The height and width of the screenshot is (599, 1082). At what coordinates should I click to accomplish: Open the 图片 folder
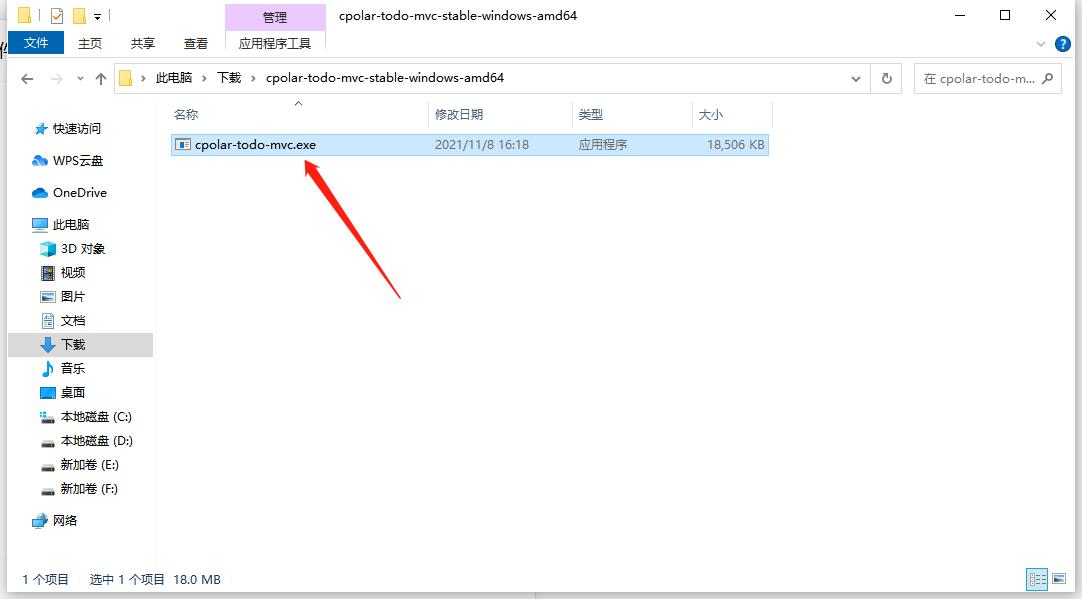[72, 297]
